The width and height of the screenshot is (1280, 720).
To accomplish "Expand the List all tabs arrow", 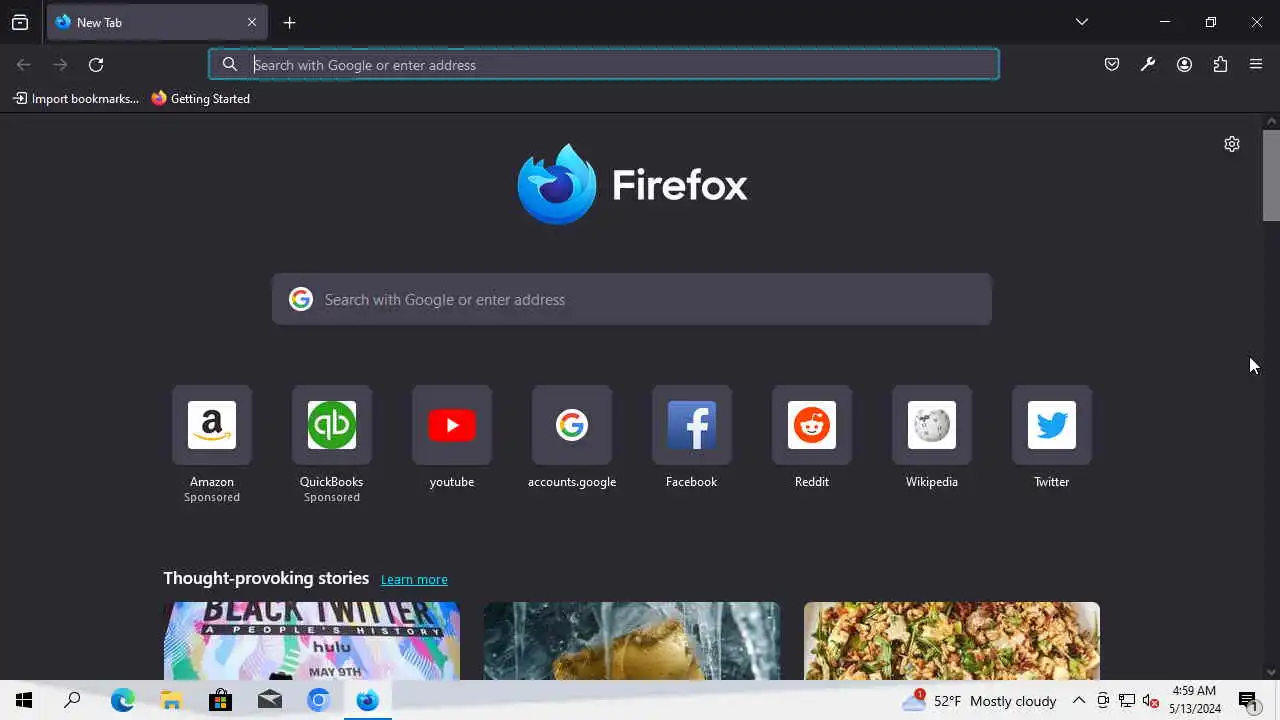I will point(1082,22).
